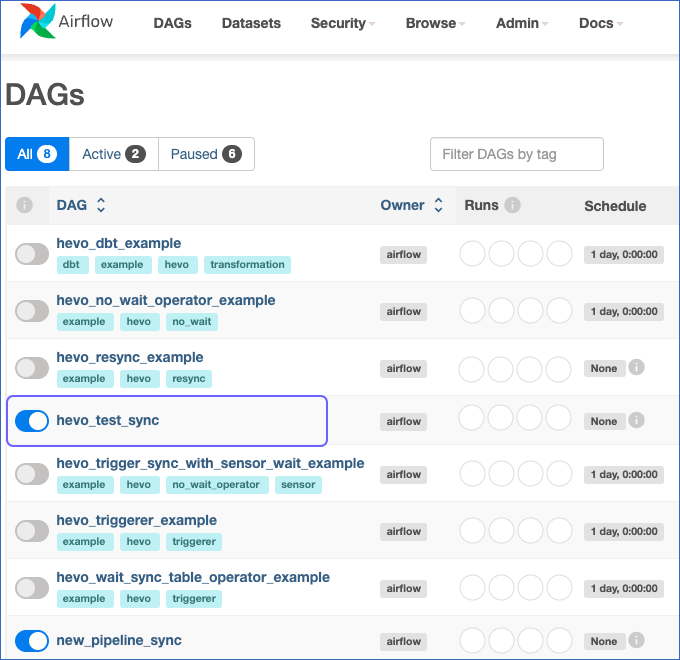
Task: Show only Paused 6 DAGs
Action: coord(206,154)
